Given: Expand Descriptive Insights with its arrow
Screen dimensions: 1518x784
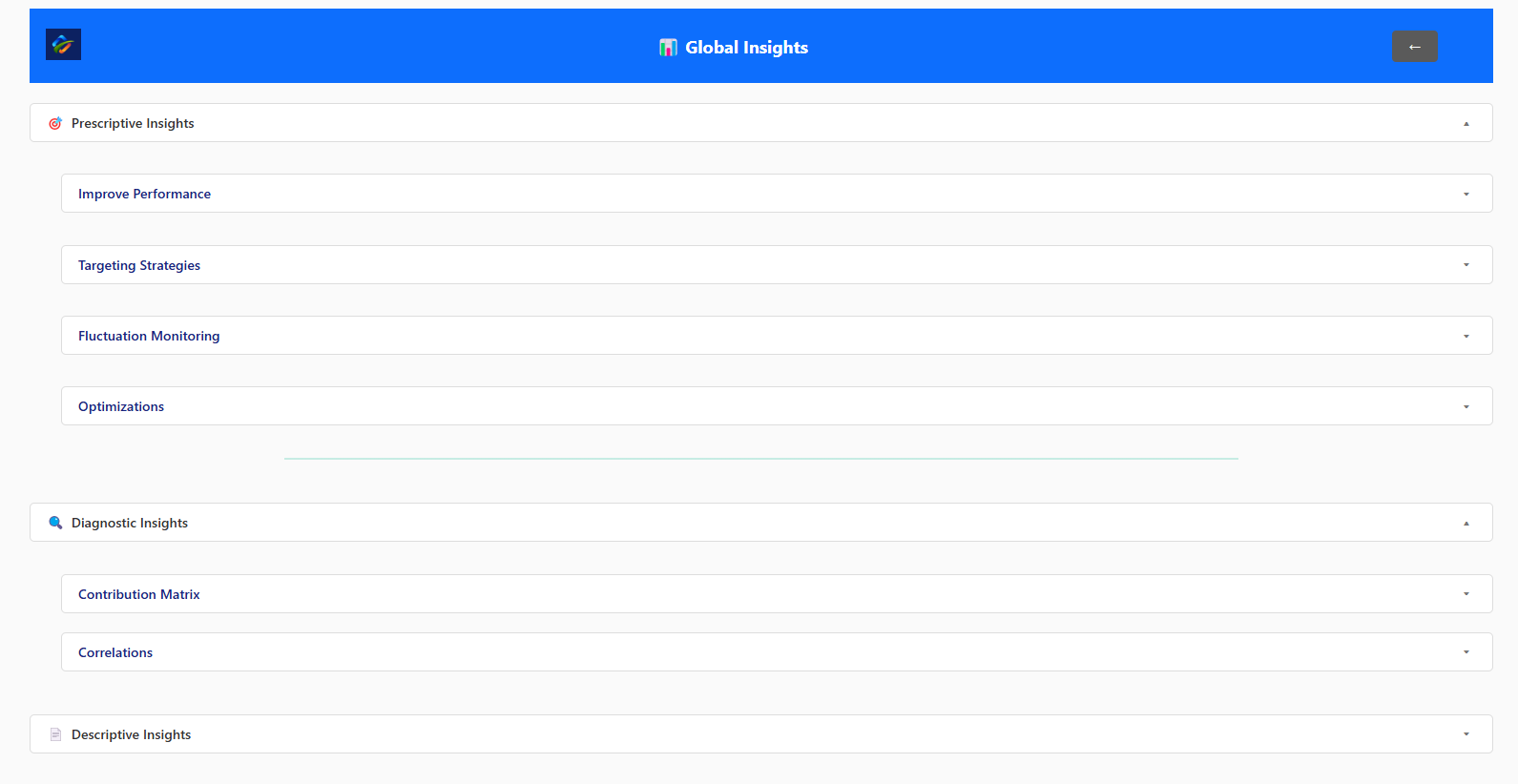Looking at the screenshot, I should pyautogui.click(x=1466, y=734).
